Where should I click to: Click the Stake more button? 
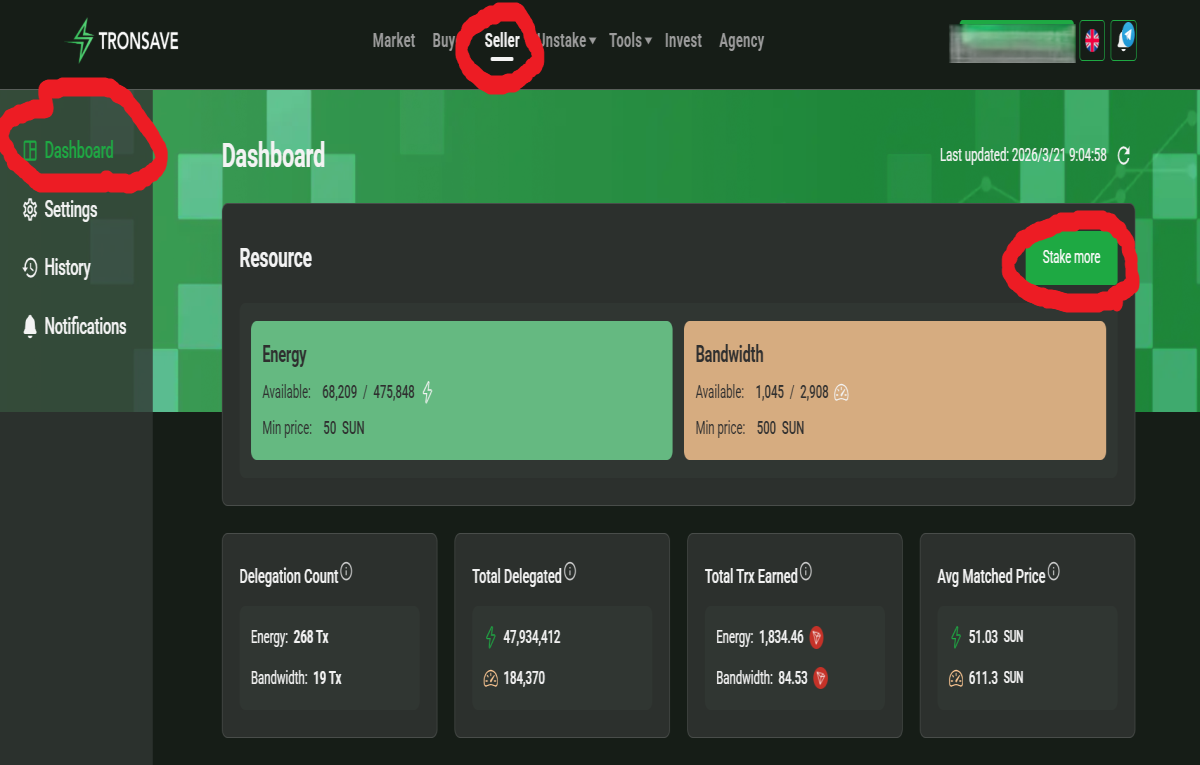[x=1071, y=257]
